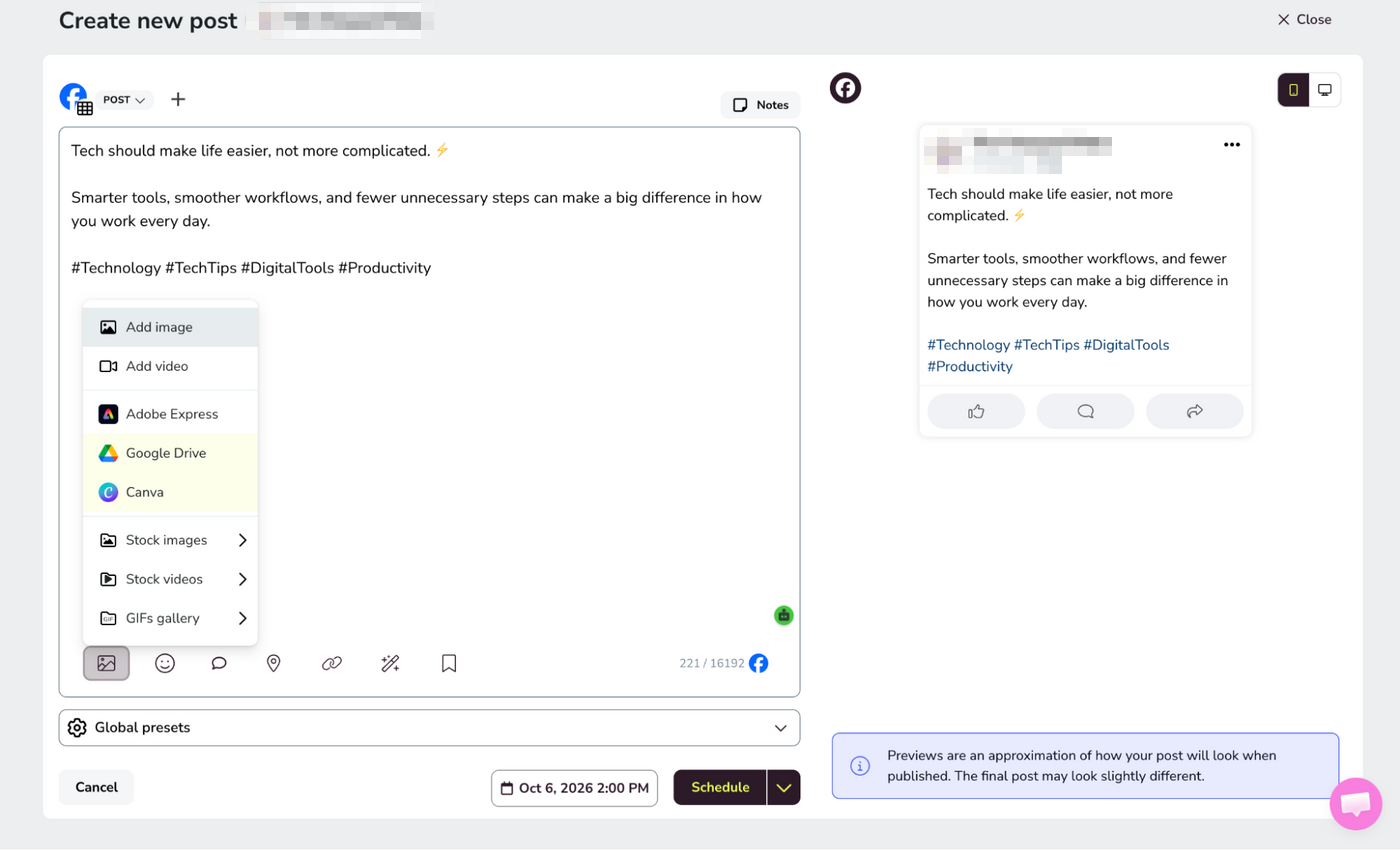Insert a link with the chain icon
The width and height of the screenshot is (1400, 850).
point(332,663)
